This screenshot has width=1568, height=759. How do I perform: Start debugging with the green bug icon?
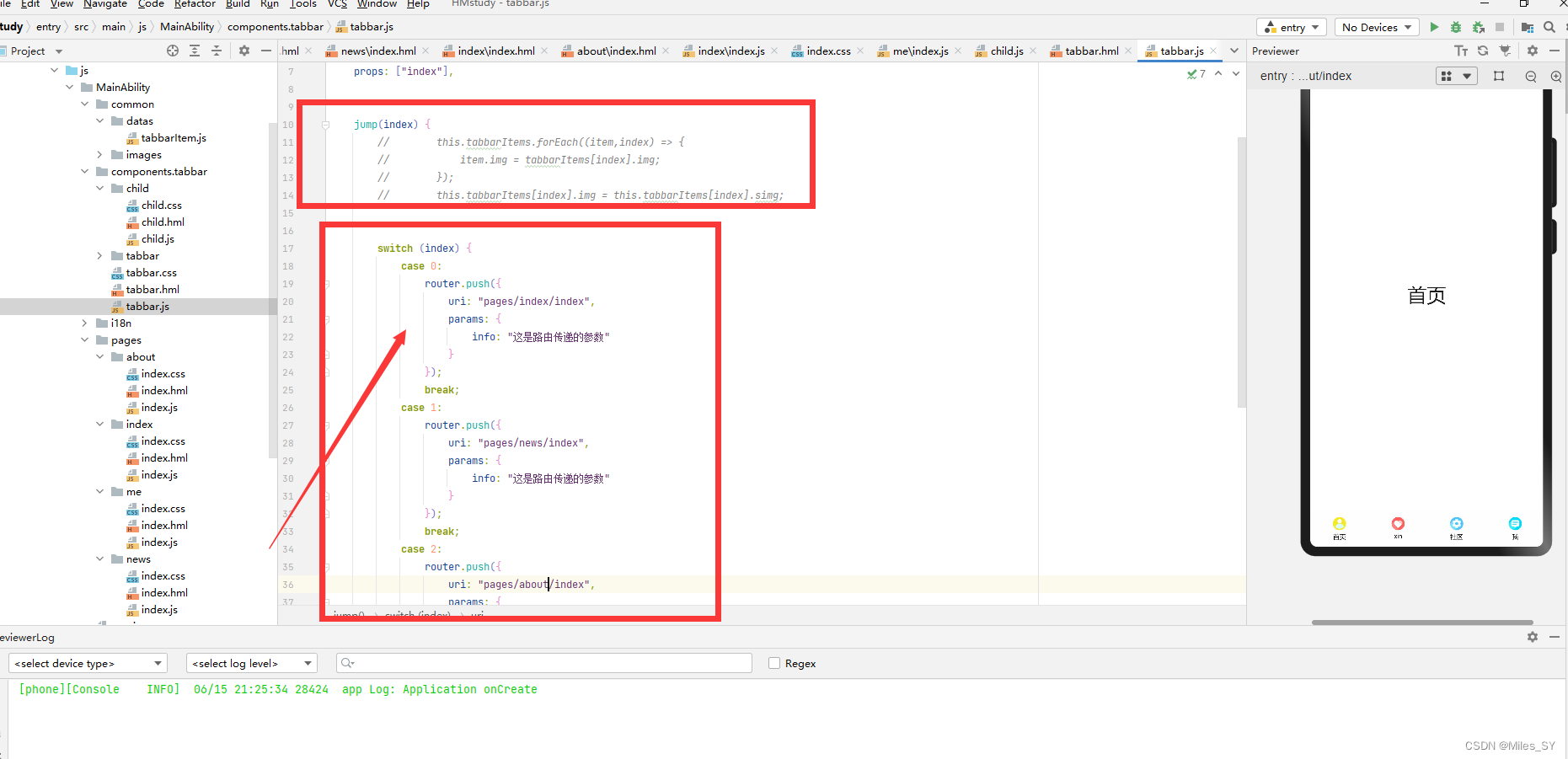point(1456,27)
